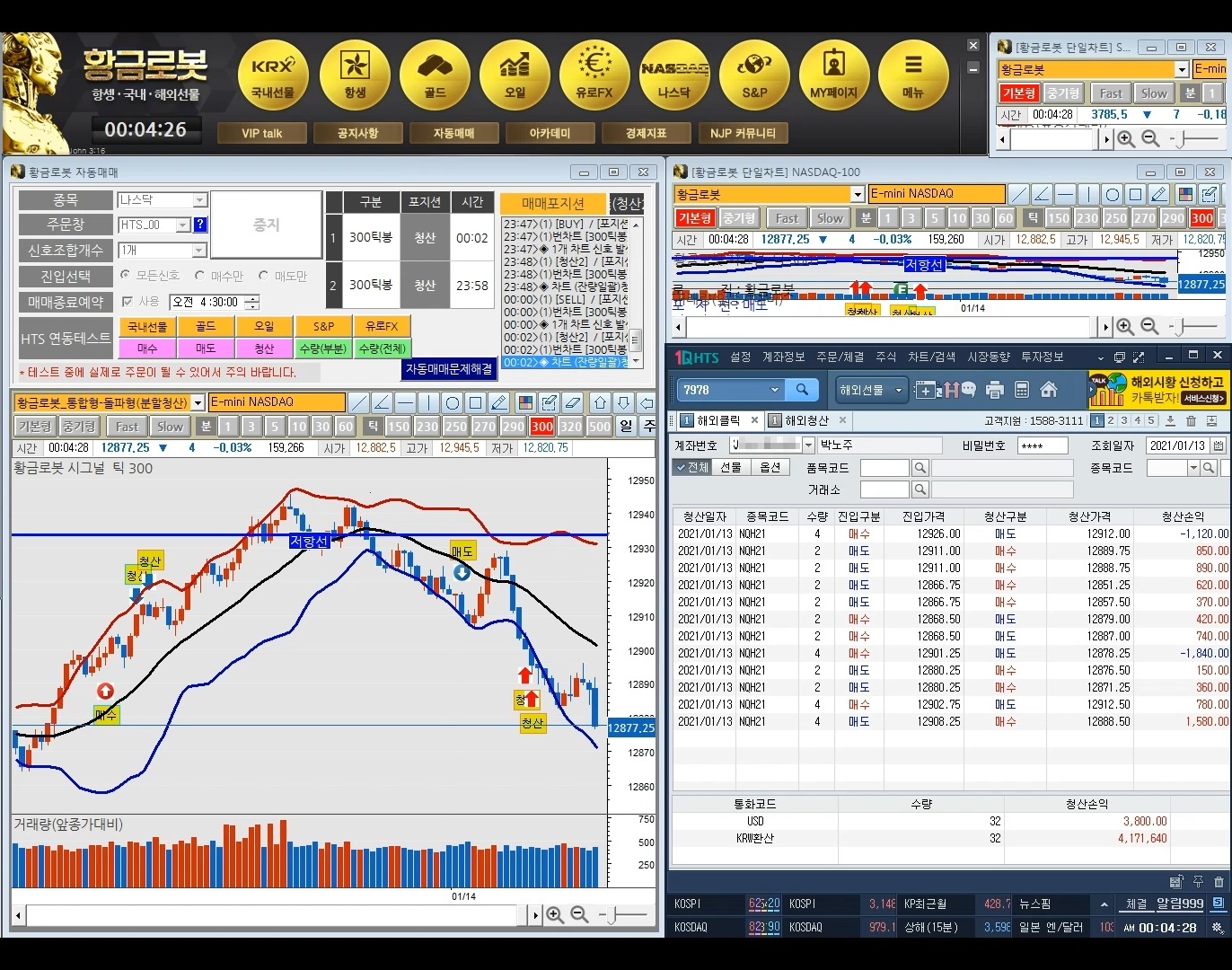The image size is (1232, 970).
Task: Click eraser tool in main chart toolbar
Action: pyautogui.click(x=572, y=402)
